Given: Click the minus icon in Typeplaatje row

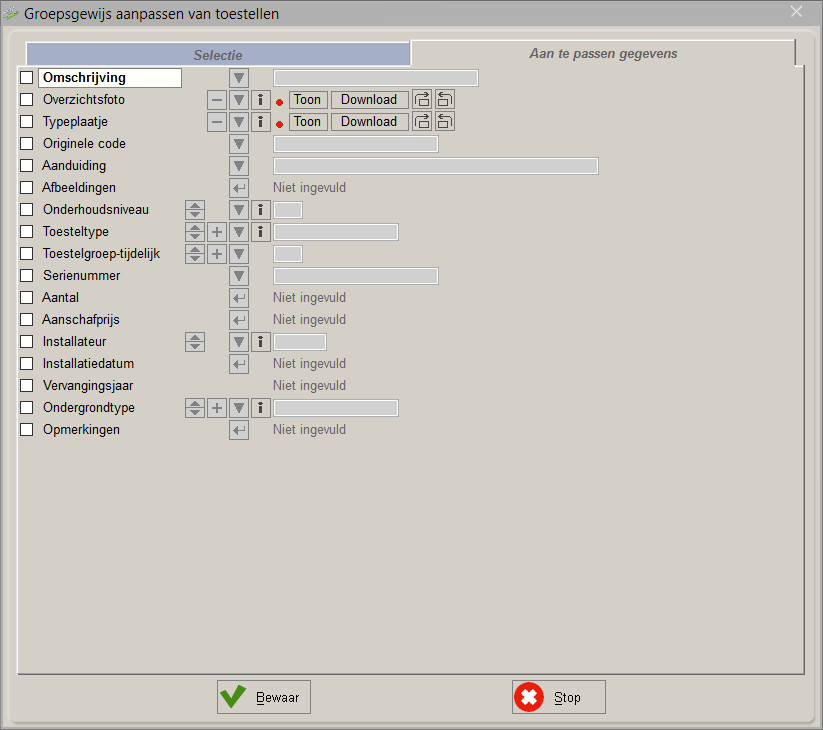Looking at the screenshot, I should click(217, 122).
